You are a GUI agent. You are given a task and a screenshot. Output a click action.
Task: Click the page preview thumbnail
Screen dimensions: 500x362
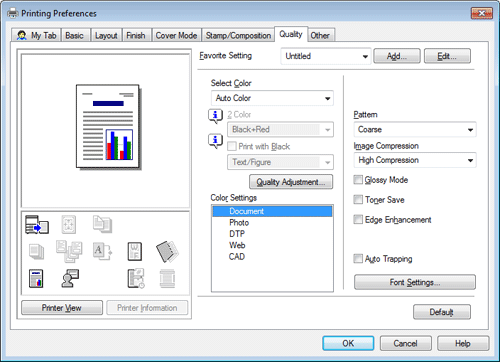pos(107,126)
